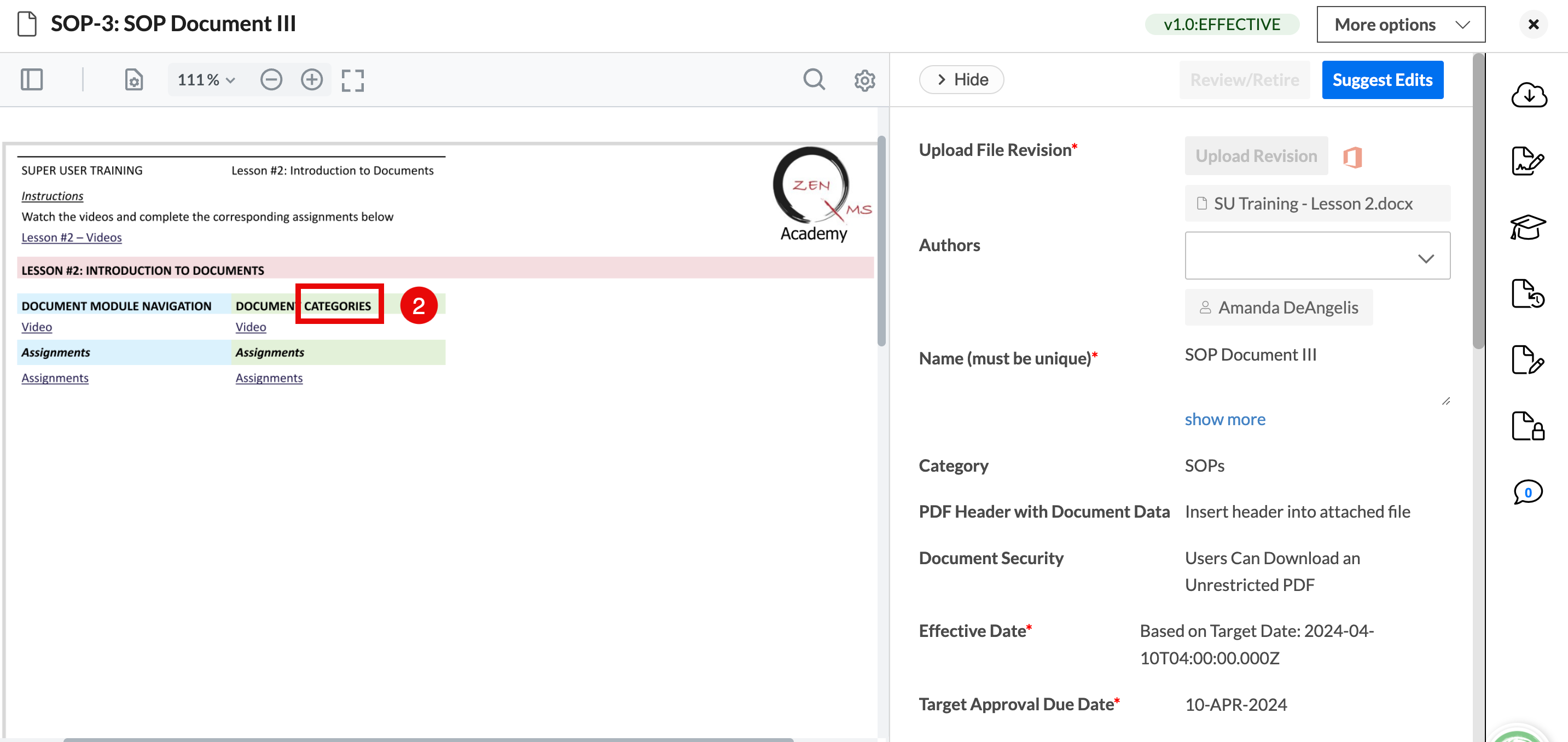The image size is (1568, 742).
Task: Click the SOP Document III name field
Action: (x=1317, y=375)
